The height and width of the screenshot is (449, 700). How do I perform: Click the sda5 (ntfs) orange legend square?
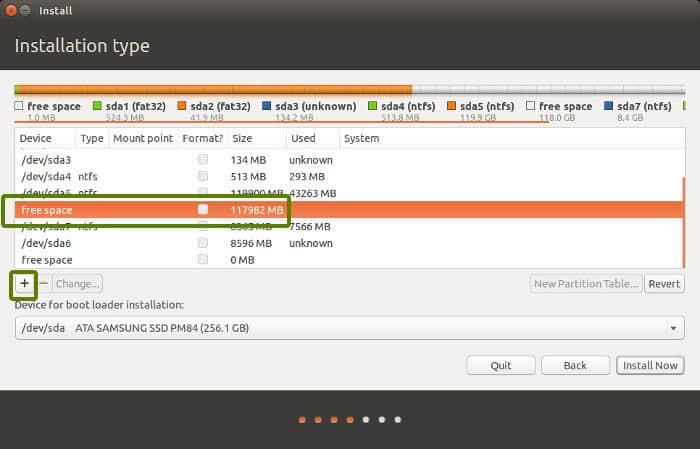(451, 106)
